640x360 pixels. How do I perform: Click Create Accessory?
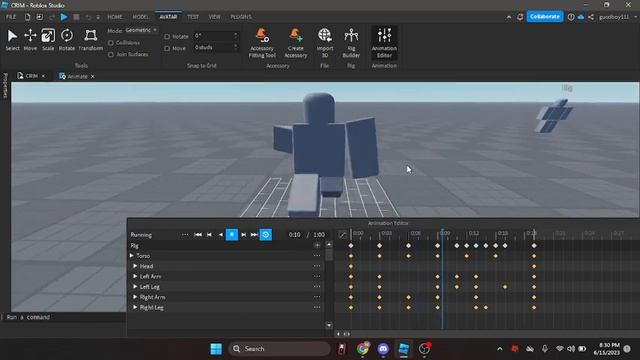pyautogui.click(x=296, y=43)
